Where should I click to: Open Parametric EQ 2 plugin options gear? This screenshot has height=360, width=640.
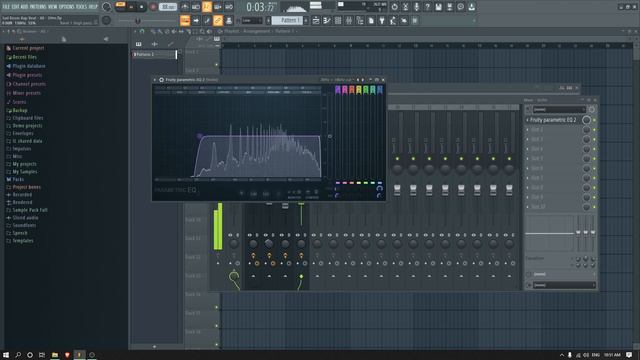tap(161, 80)
